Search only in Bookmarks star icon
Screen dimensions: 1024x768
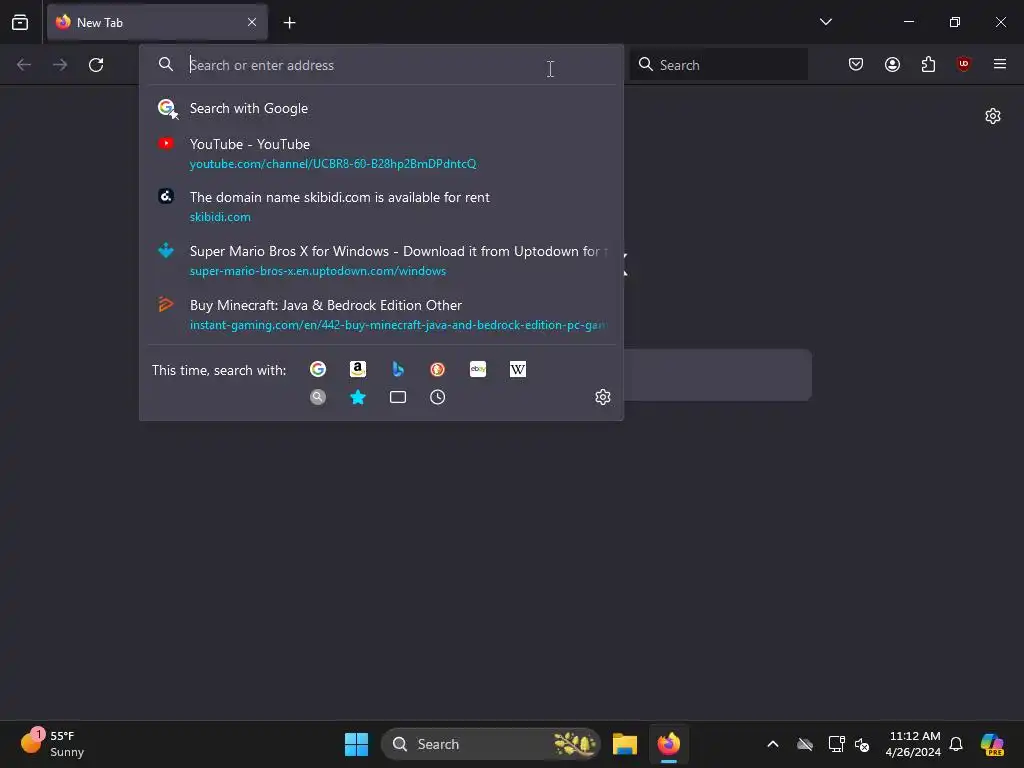(x=358, y=397)
